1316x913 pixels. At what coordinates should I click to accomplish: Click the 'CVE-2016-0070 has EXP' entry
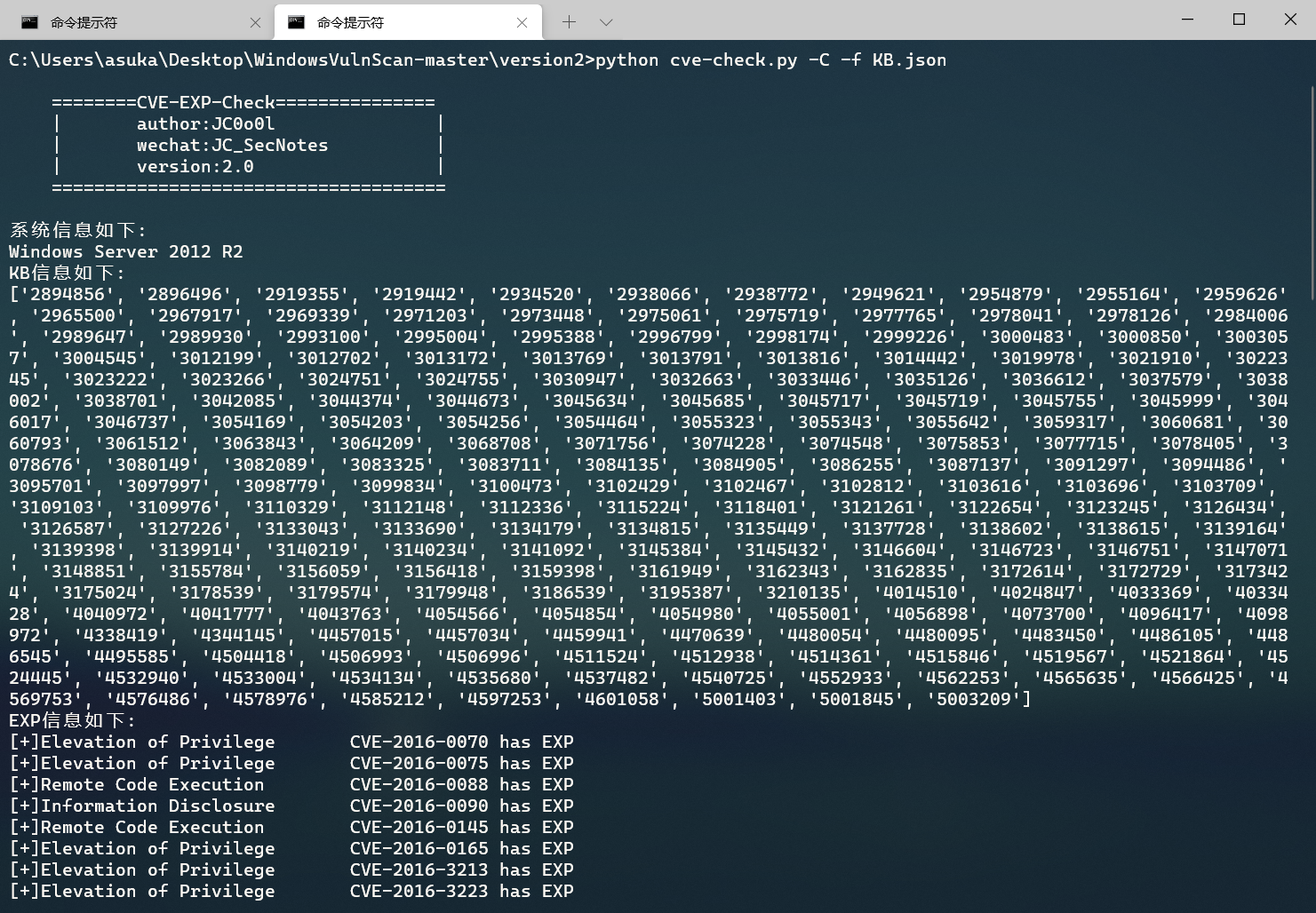[x=462, y=742]
